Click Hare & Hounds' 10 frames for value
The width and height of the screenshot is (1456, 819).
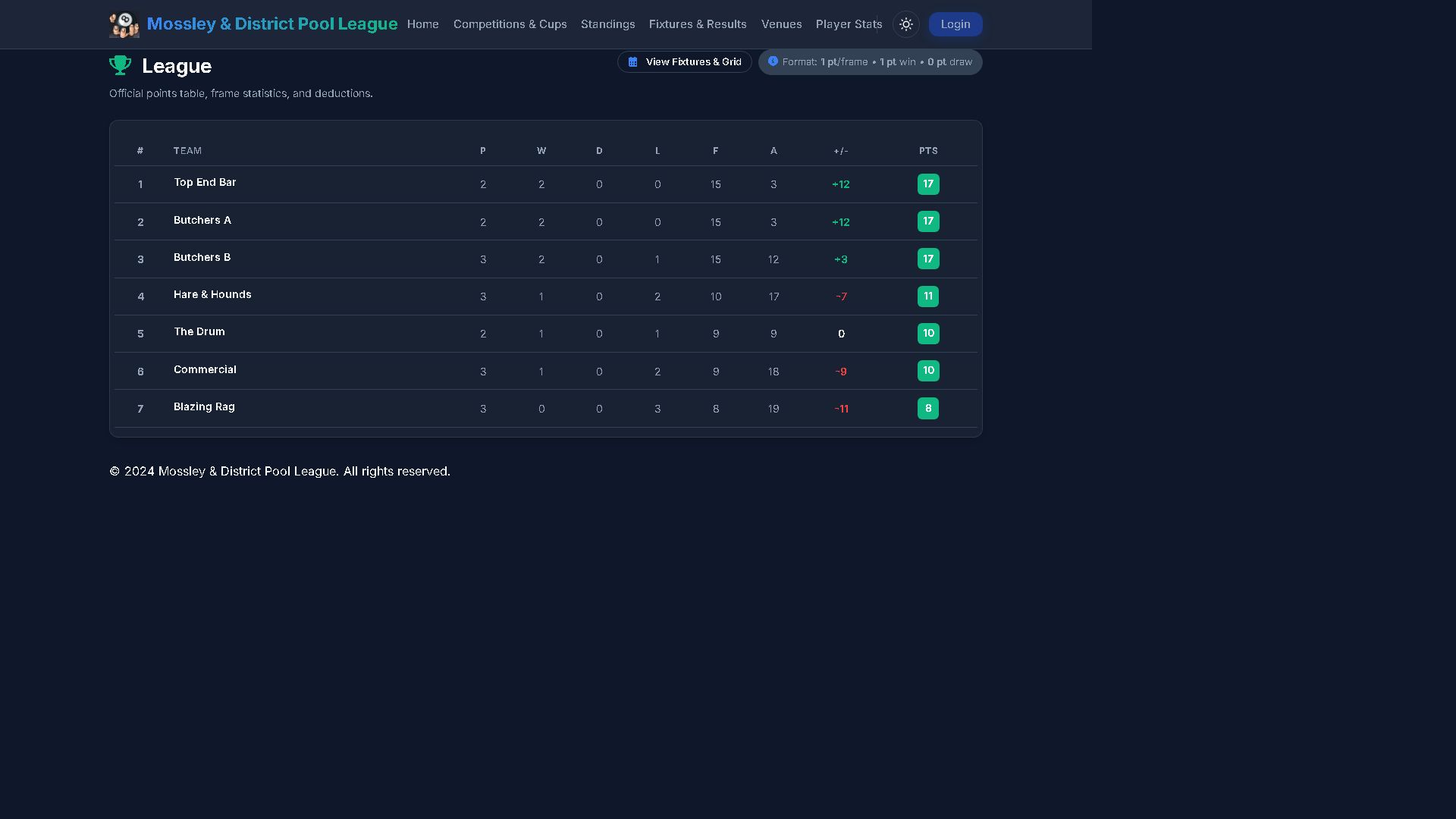716,297
